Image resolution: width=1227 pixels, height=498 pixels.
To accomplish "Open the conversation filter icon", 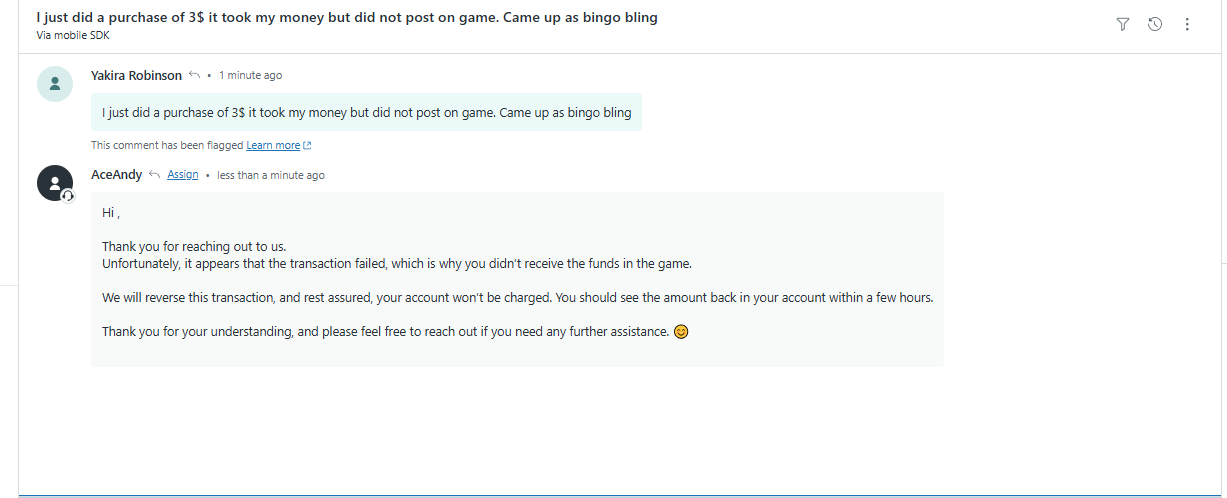I will tap(1123, 24).
